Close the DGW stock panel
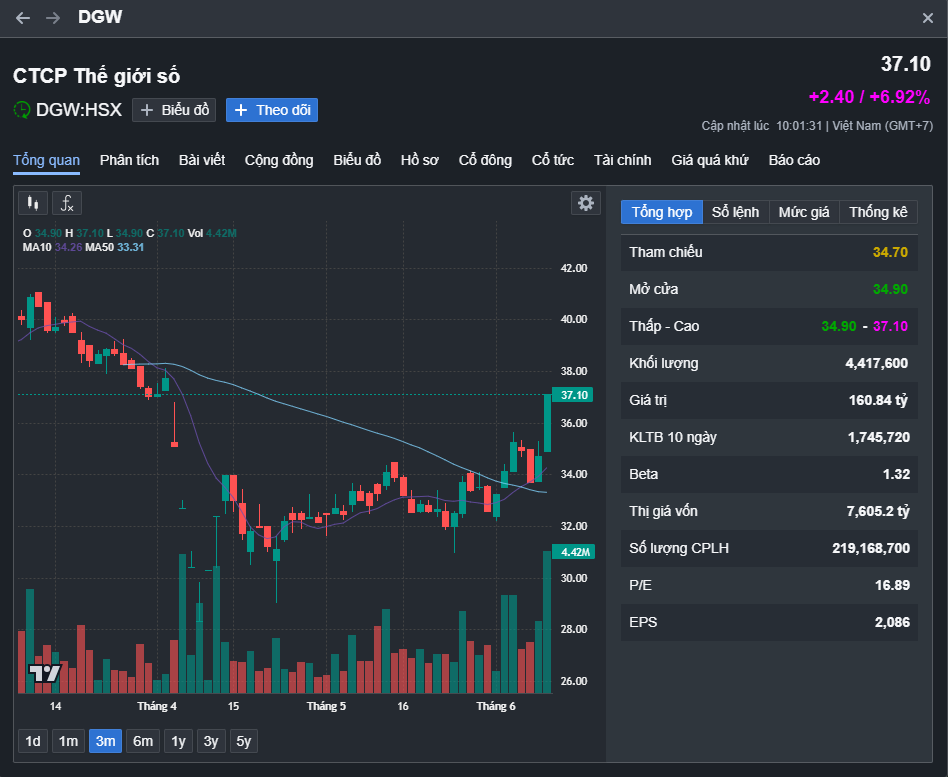Screen dimensions: 948x777 pyautogui.click(x=927, y=18)
